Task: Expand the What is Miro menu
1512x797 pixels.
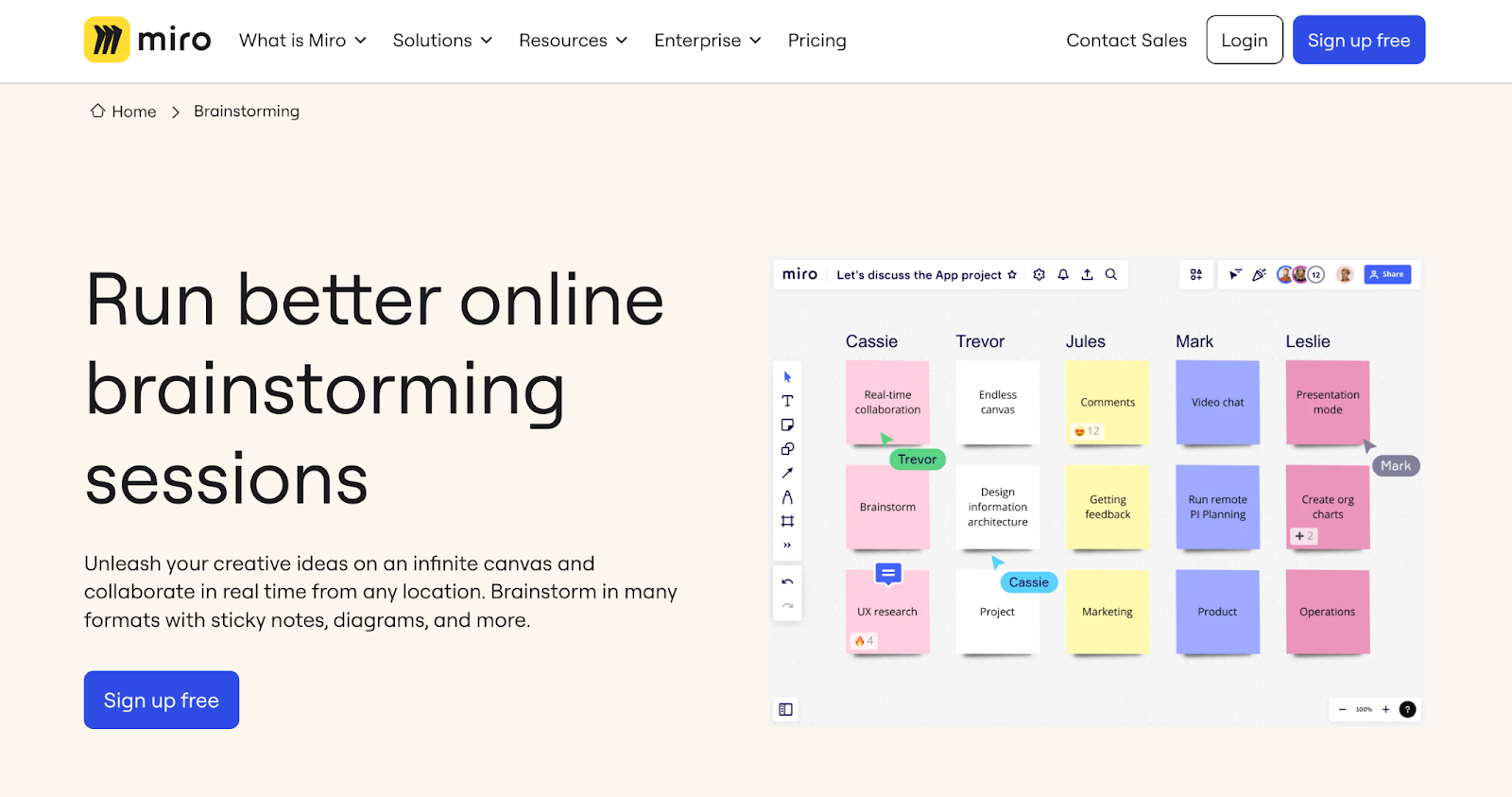Action: tap(302, 41)
